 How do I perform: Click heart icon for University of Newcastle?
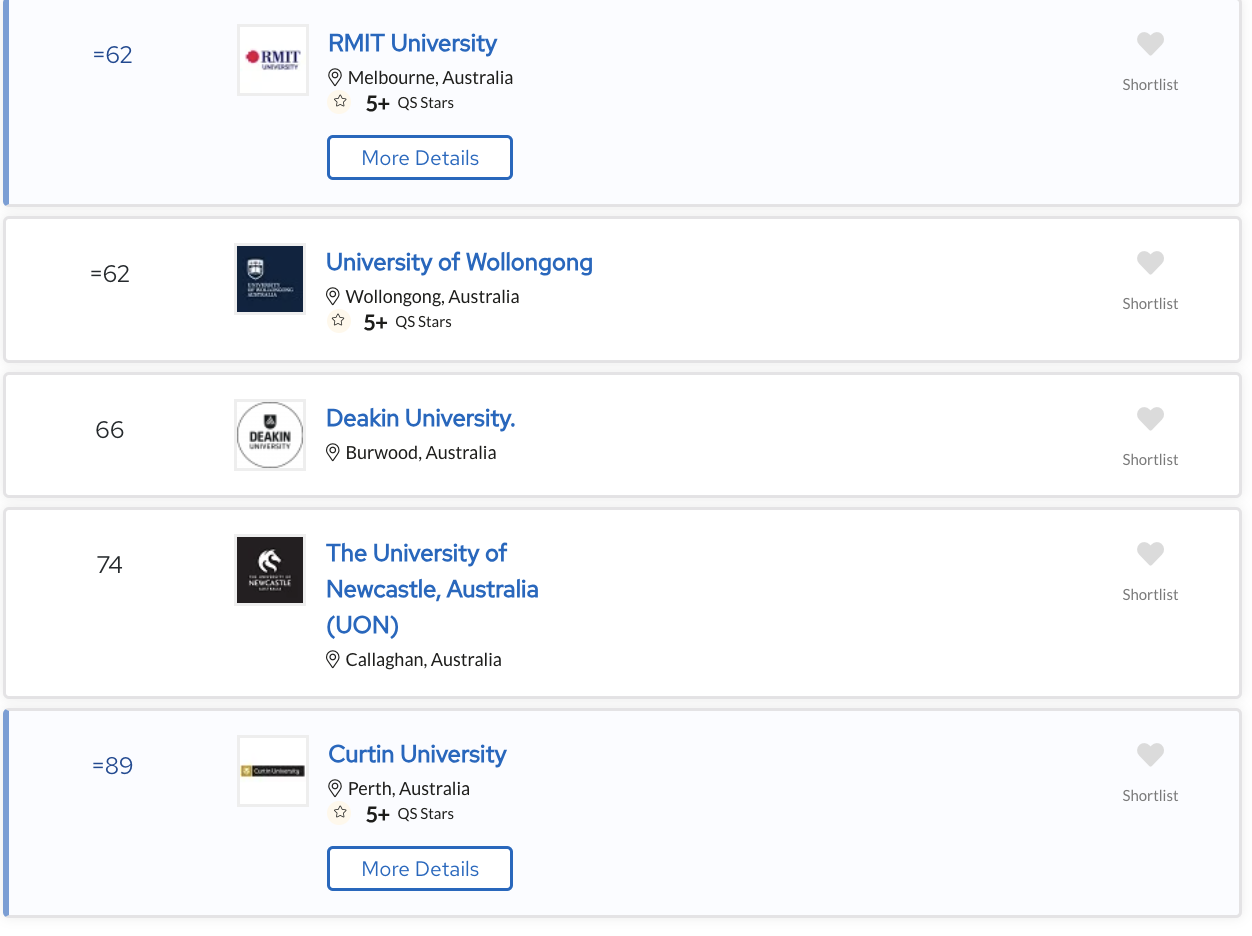point(1150,554)
